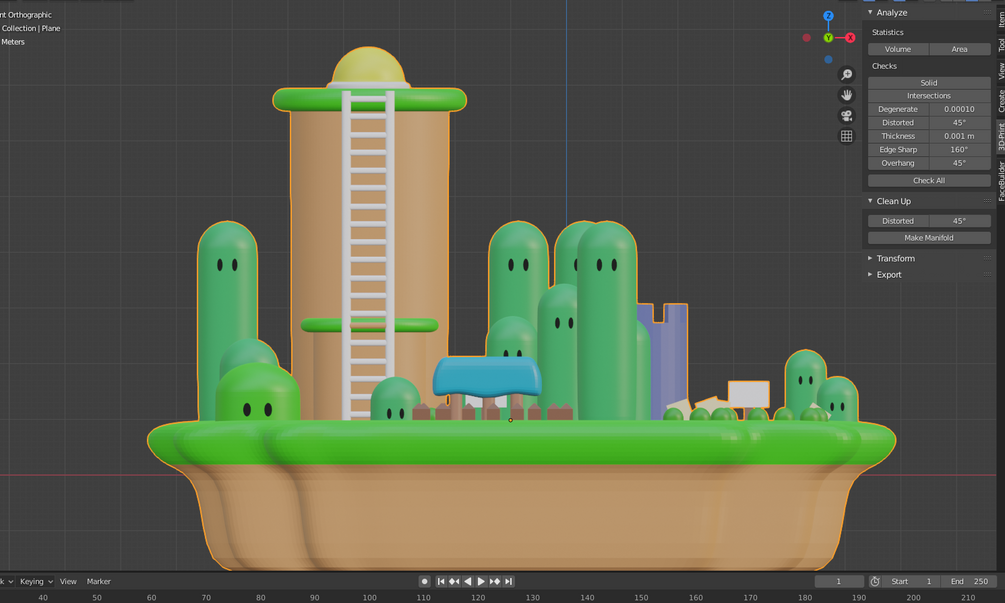Click the dim red negative-X gizmo dot
The image size is (1005, 603).
[x=806, y=38]
